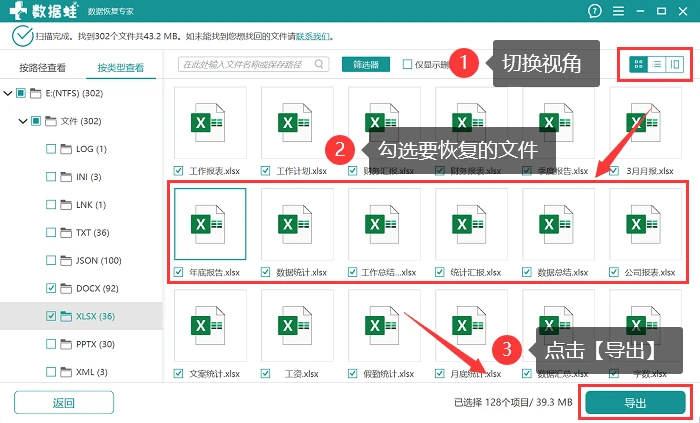Click the TXT folder icon
The height and width of the screenshot is (423, 700).
point(66,232)
